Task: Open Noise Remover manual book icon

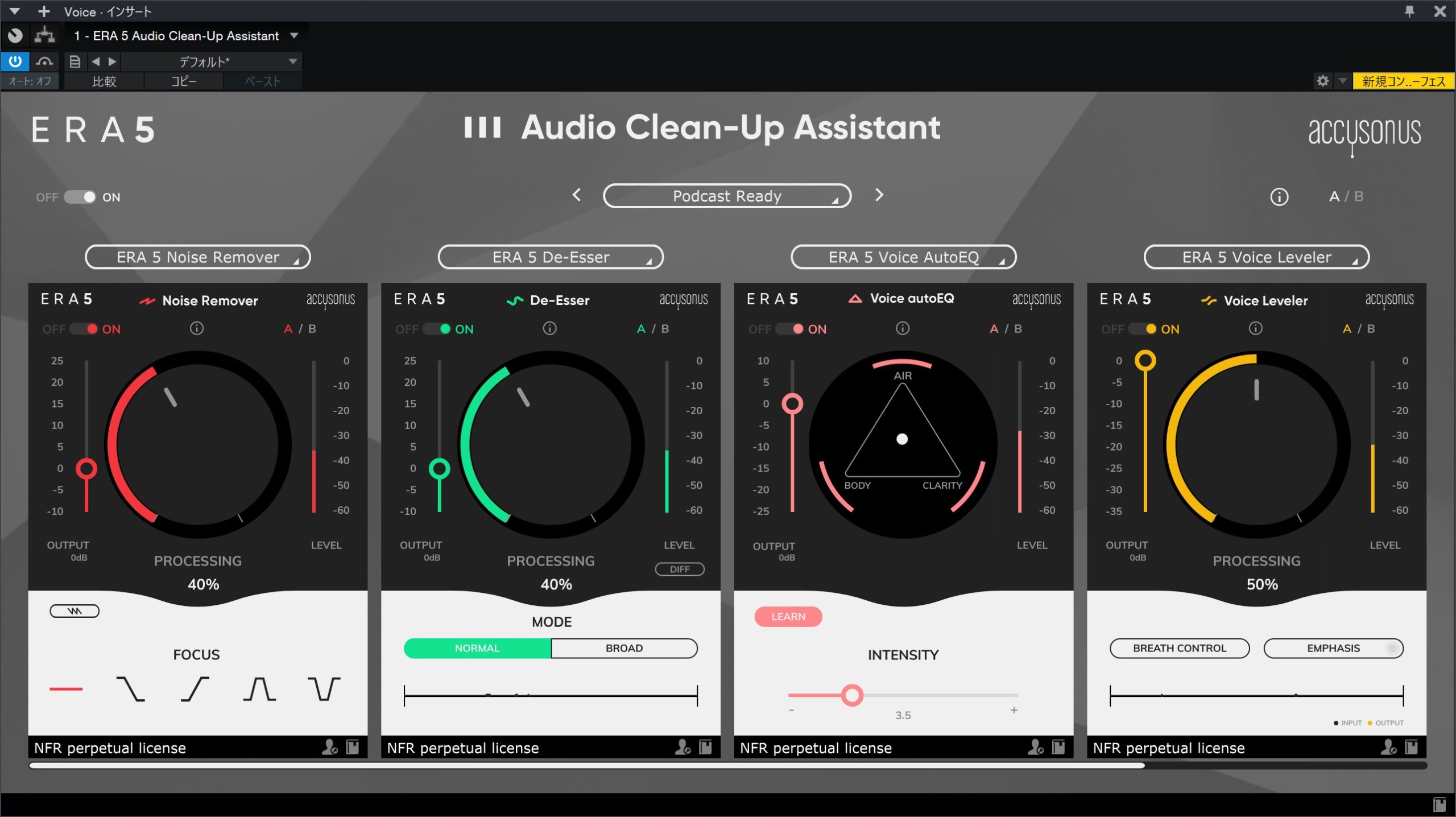Action: click(353, 747)
